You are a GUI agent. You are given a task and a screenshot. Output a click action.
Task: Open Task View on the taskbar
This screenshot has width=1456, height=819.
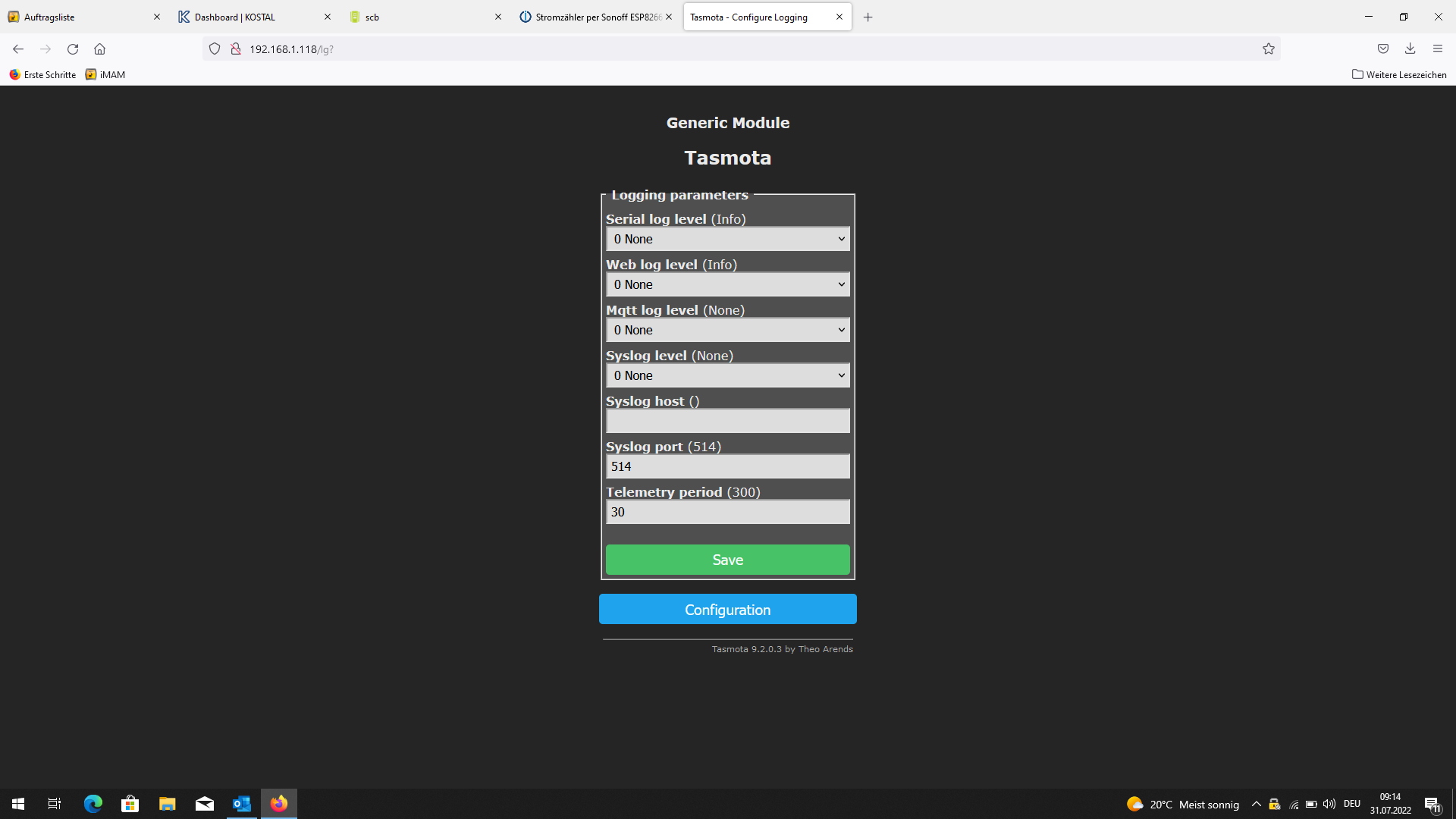pos(55,804)
